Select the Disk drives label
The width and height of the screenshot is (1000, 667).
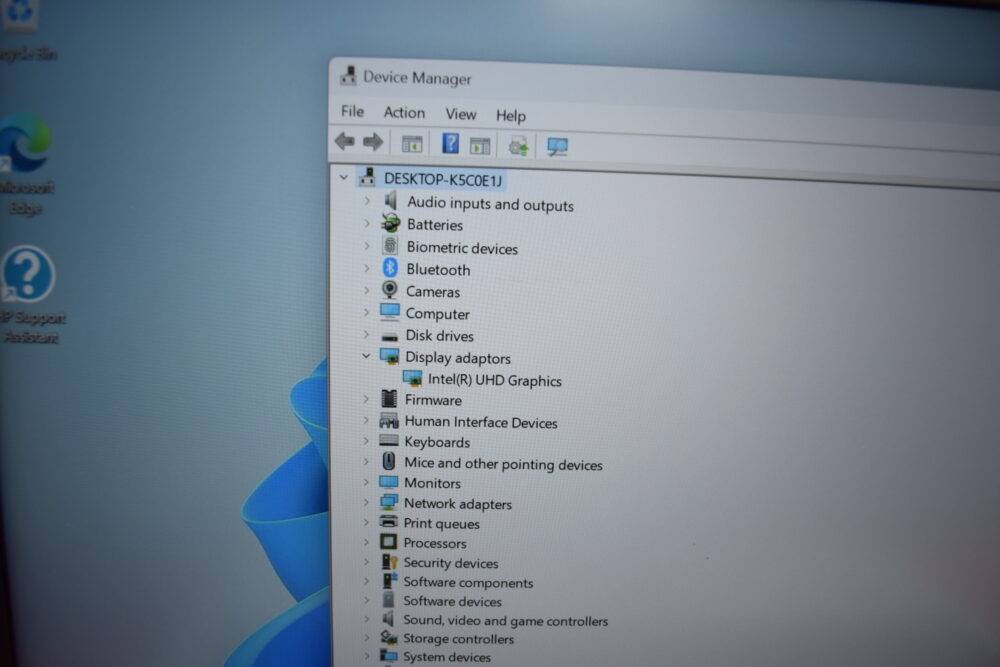click(439, 335)
